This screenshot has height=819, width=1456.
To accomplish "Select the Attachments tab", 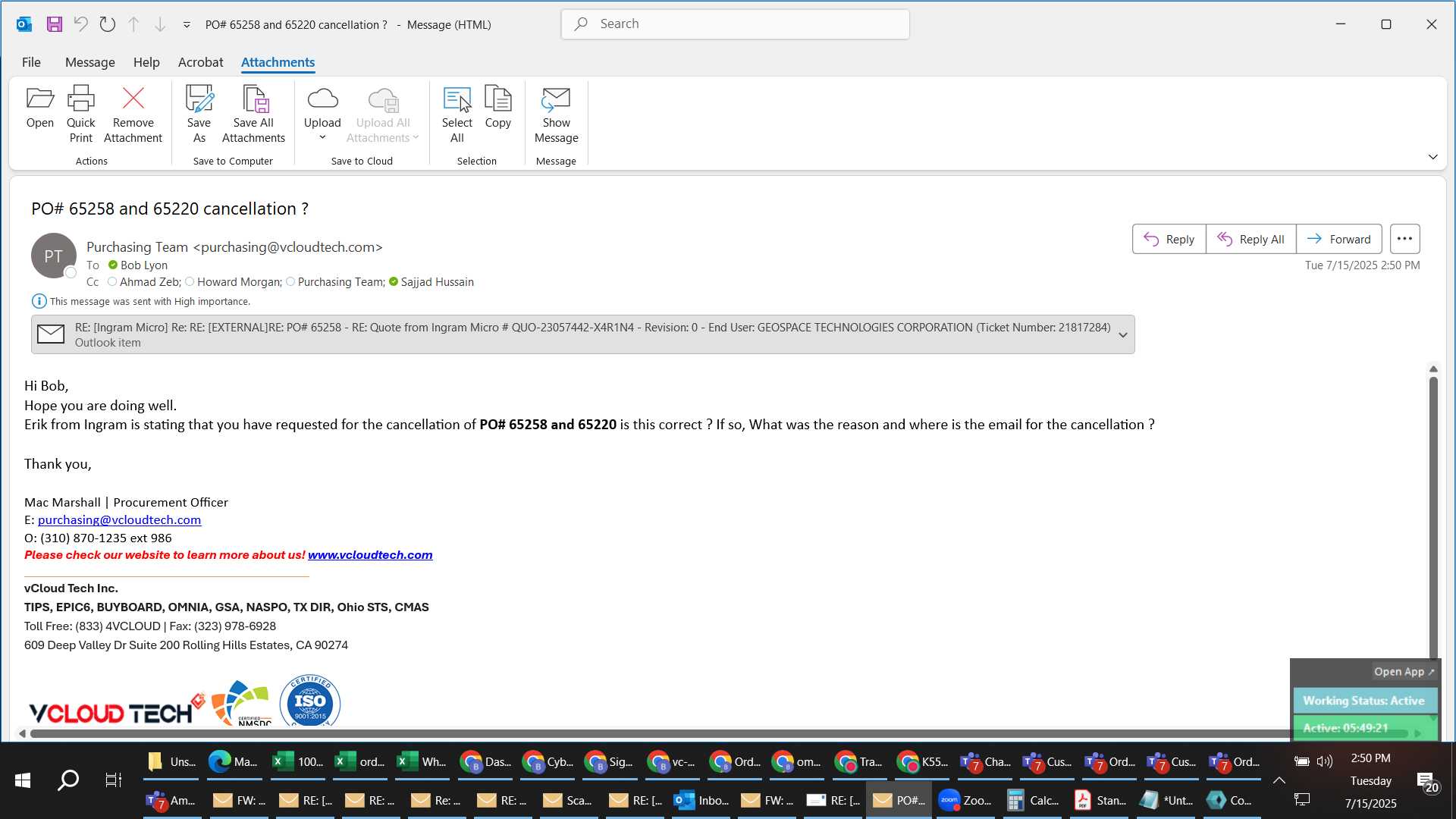I will 278,62.
